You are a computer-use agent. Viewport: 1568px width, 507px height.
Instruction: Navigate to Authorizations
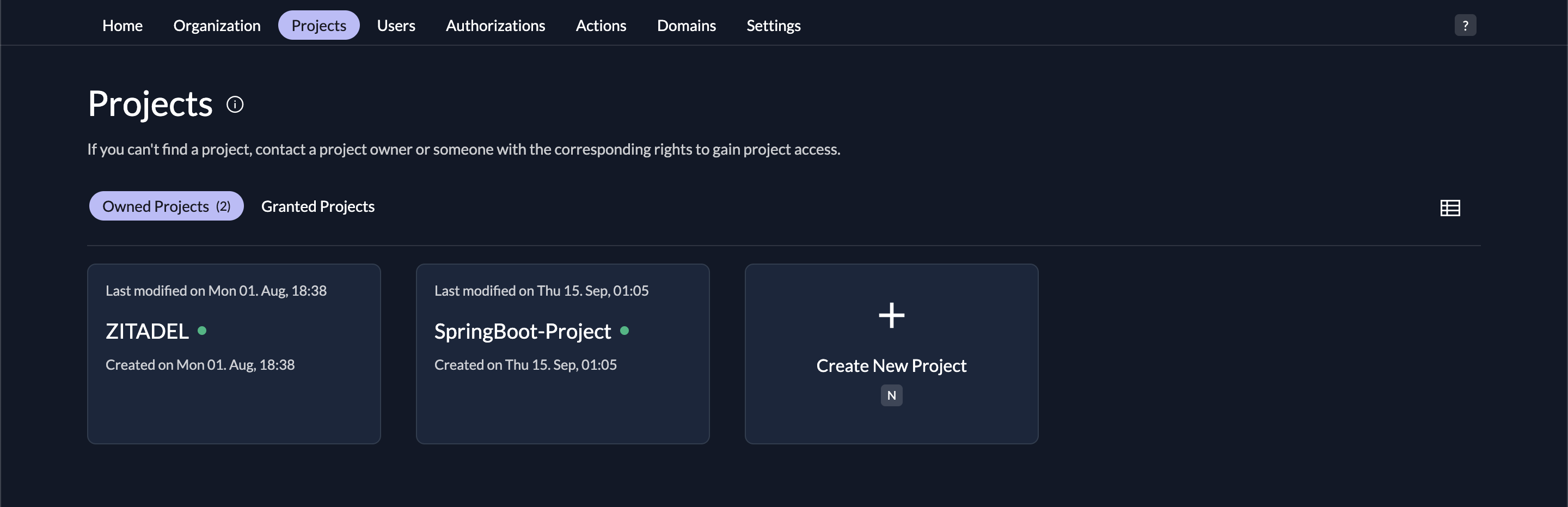click(495, 26)
